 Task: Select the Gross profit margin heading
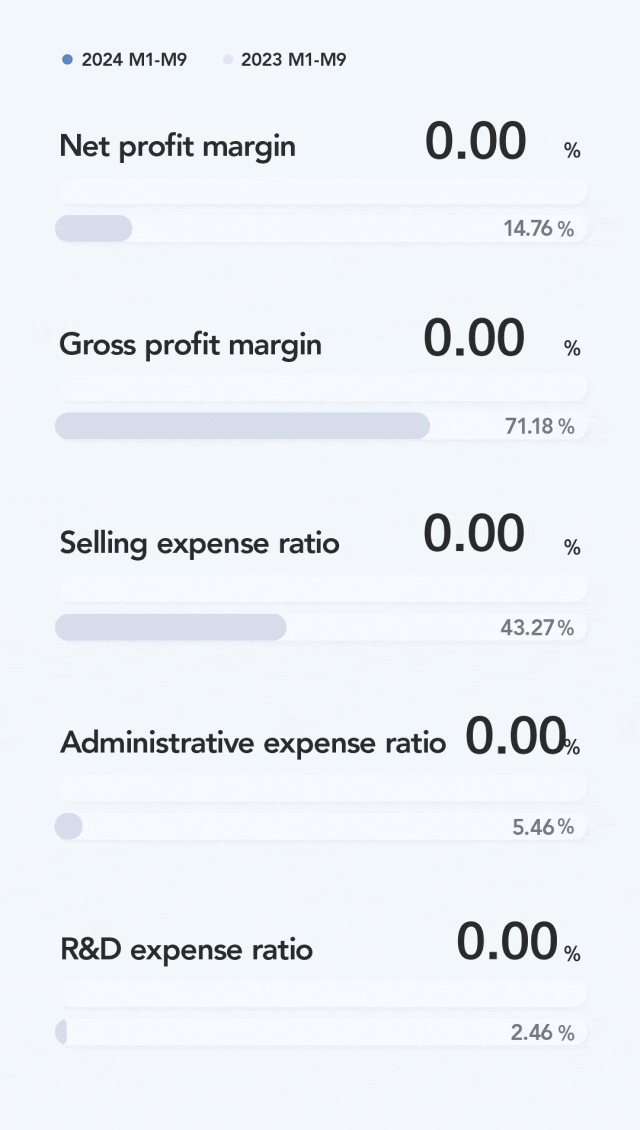[x=191, y=345]
